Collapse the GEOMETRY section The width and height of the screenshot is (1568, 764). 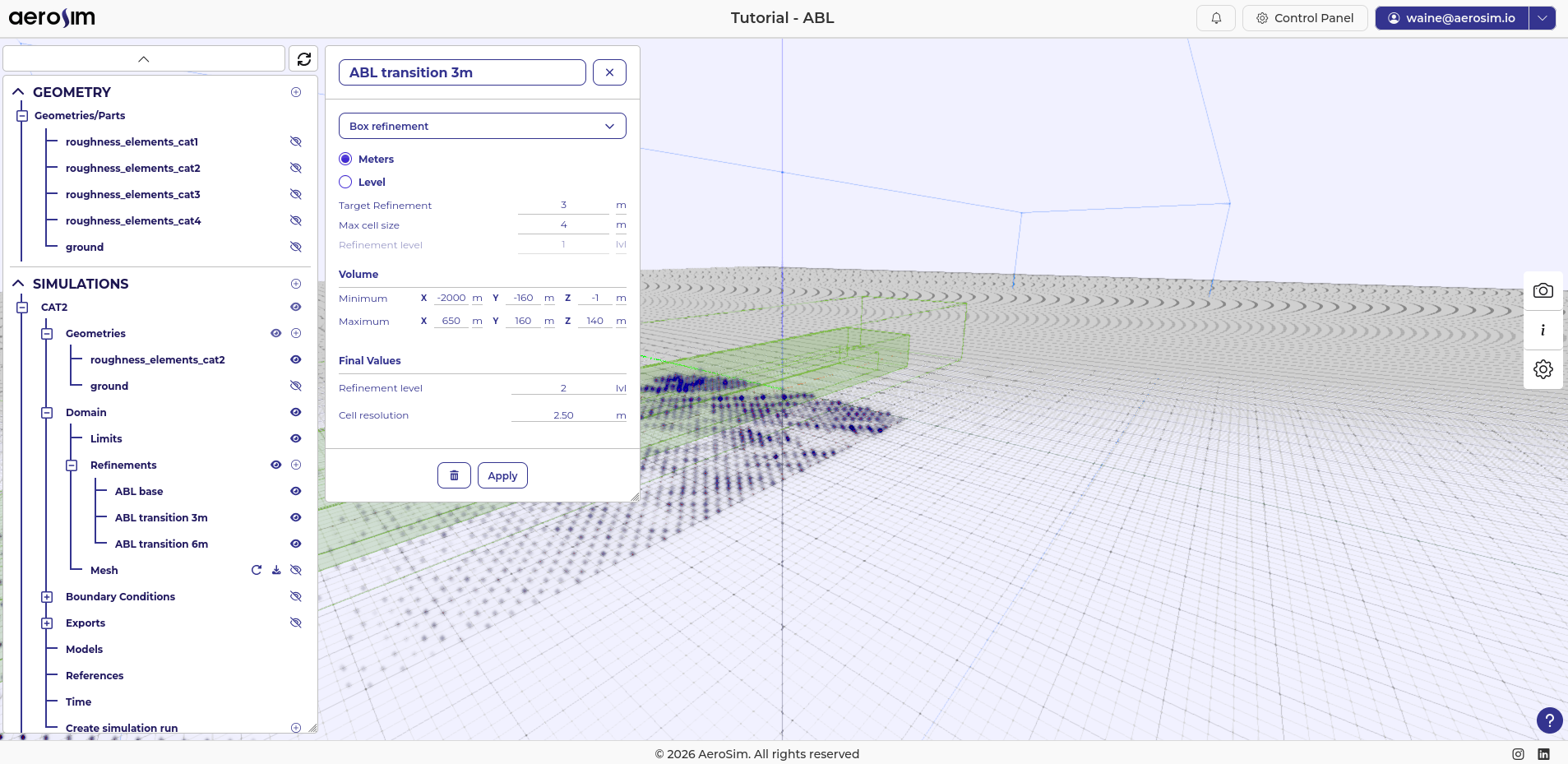(18, 92)
